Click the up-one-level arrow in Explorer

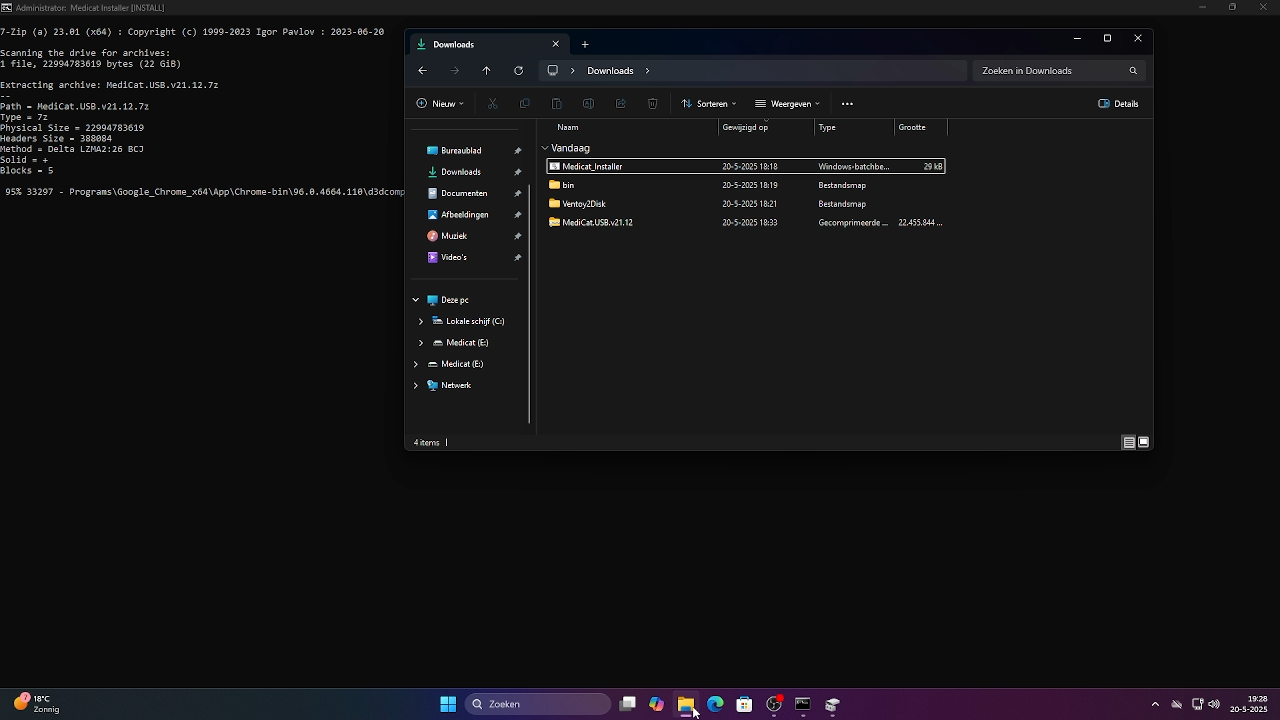click(486, 71)
